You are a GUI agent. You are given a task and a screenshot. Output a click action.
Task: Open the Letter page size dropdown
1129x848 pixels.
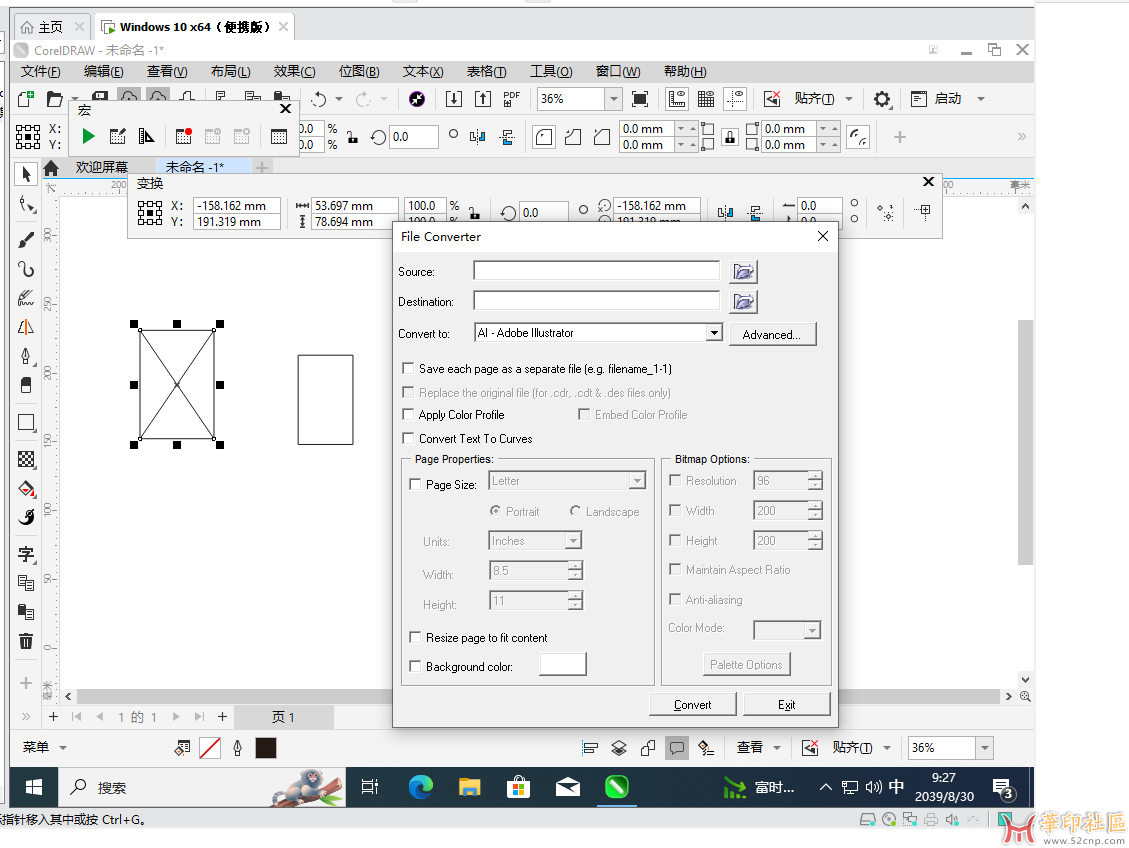tap(637, 481)
